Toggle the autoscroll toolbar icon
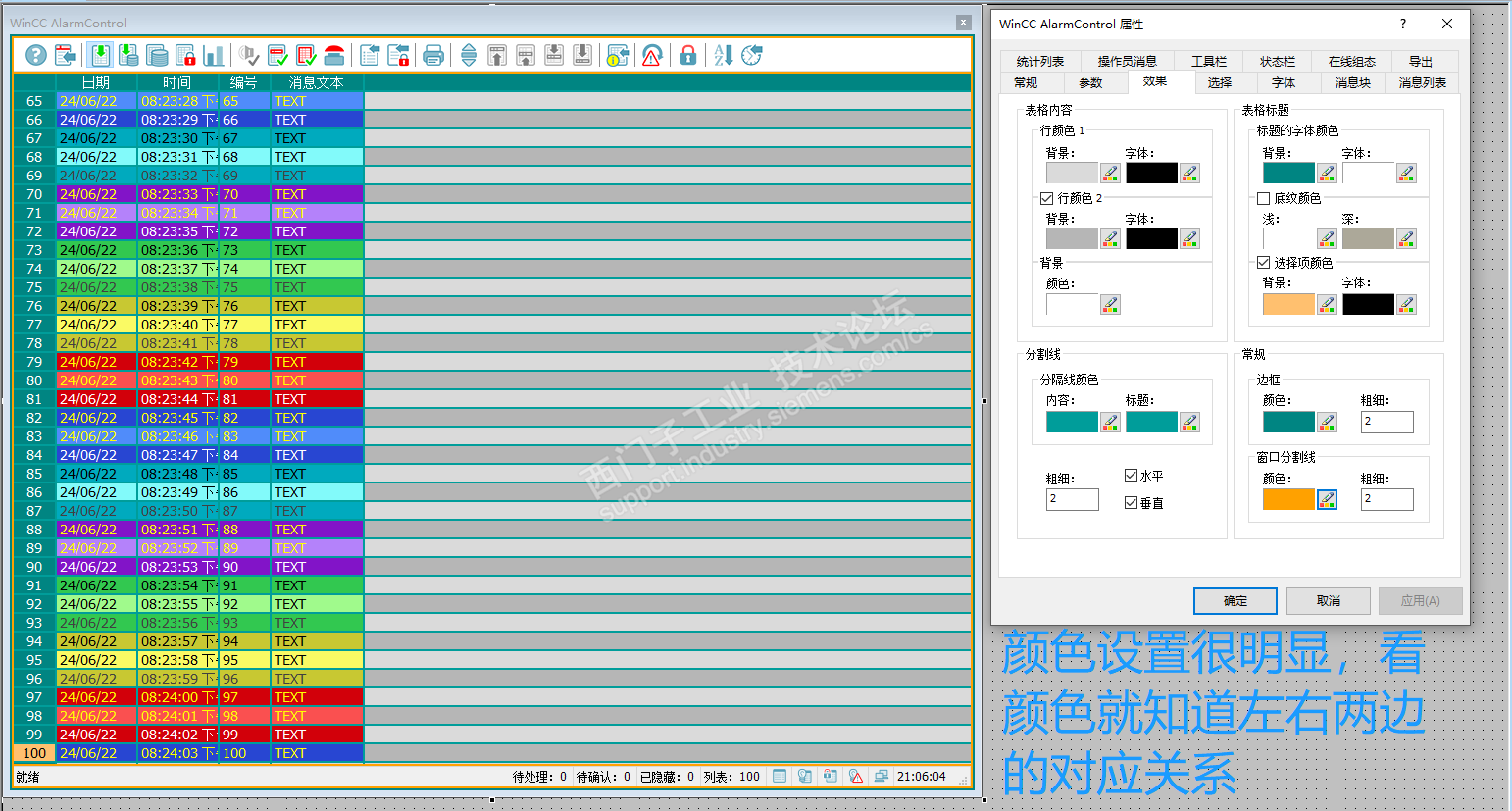The width and height of the screenshot is (1512, 811). pos(469,56)
